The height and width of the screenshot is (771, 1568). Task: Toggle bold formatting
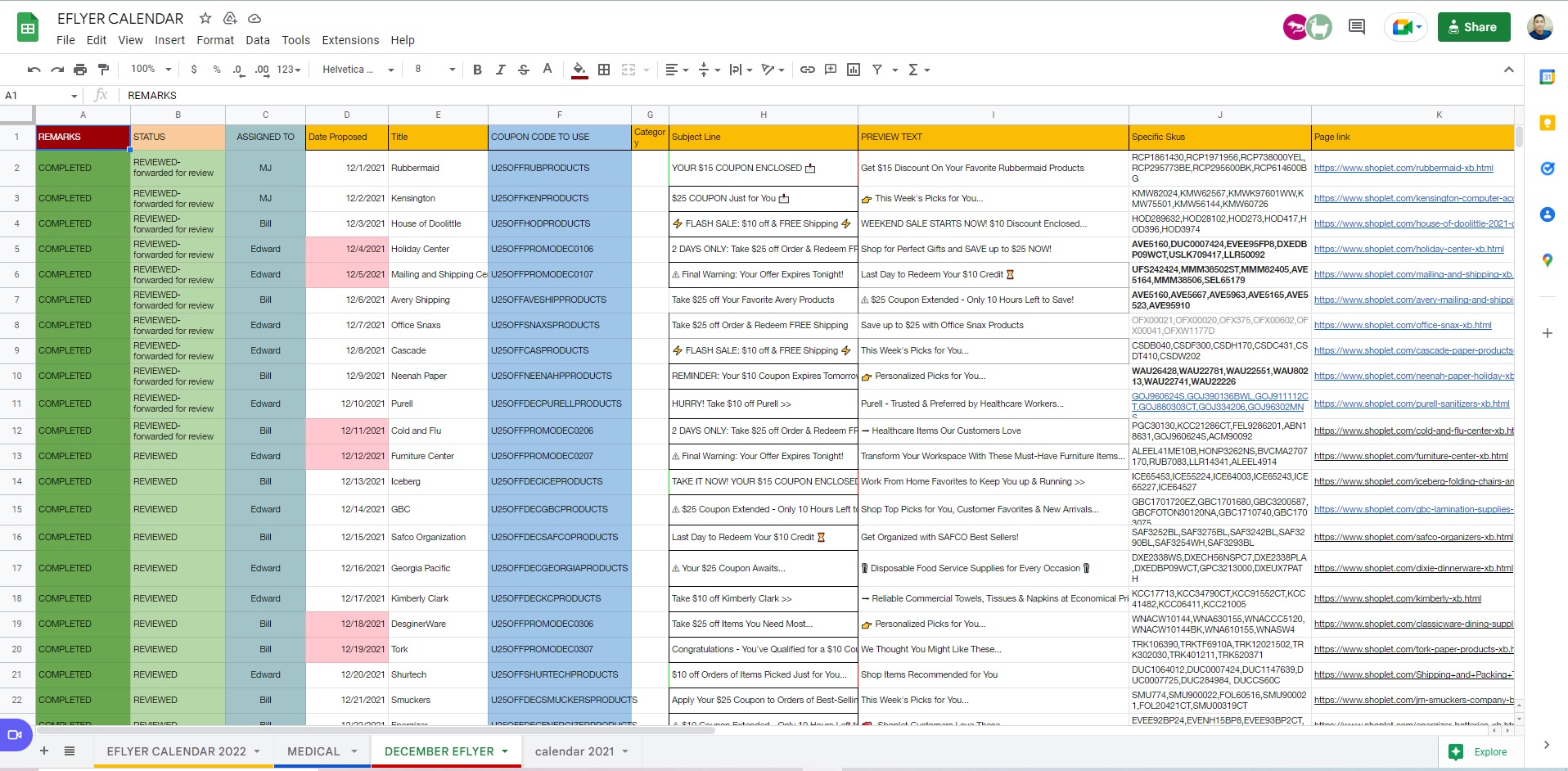(x=477, y=70)
